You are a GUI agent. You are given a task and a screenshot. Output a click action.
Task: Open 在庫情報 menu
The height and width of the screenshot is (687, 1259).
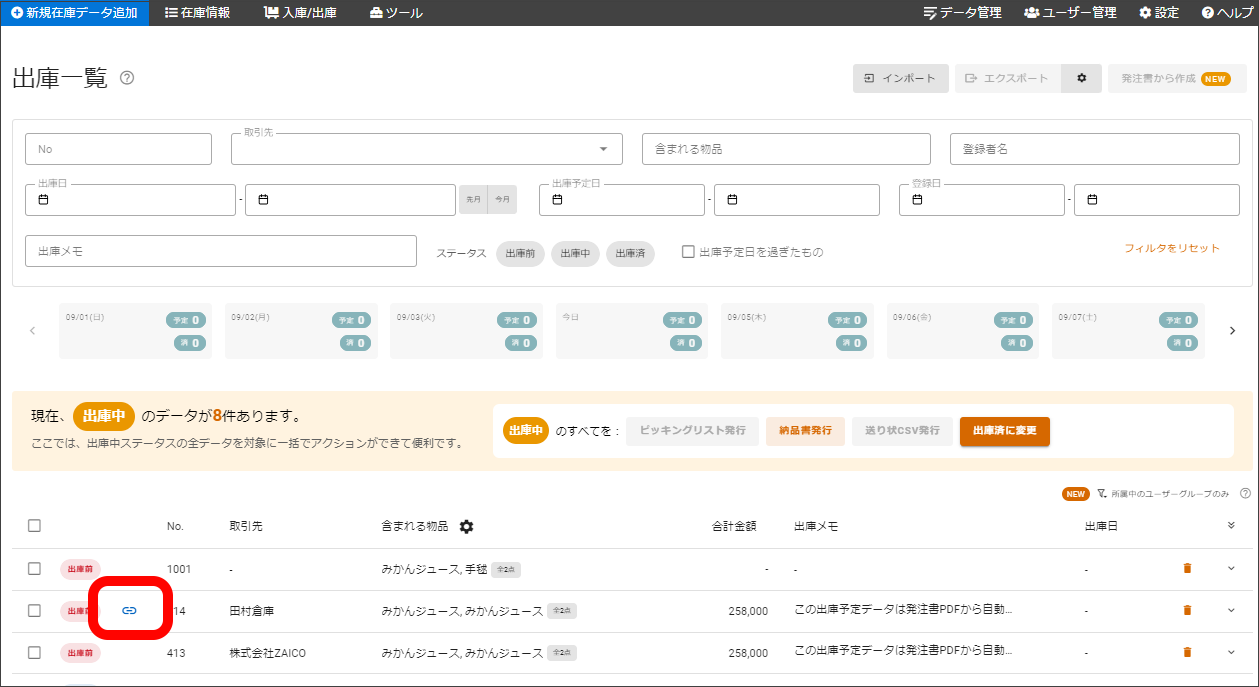click(x=197, y=13)
